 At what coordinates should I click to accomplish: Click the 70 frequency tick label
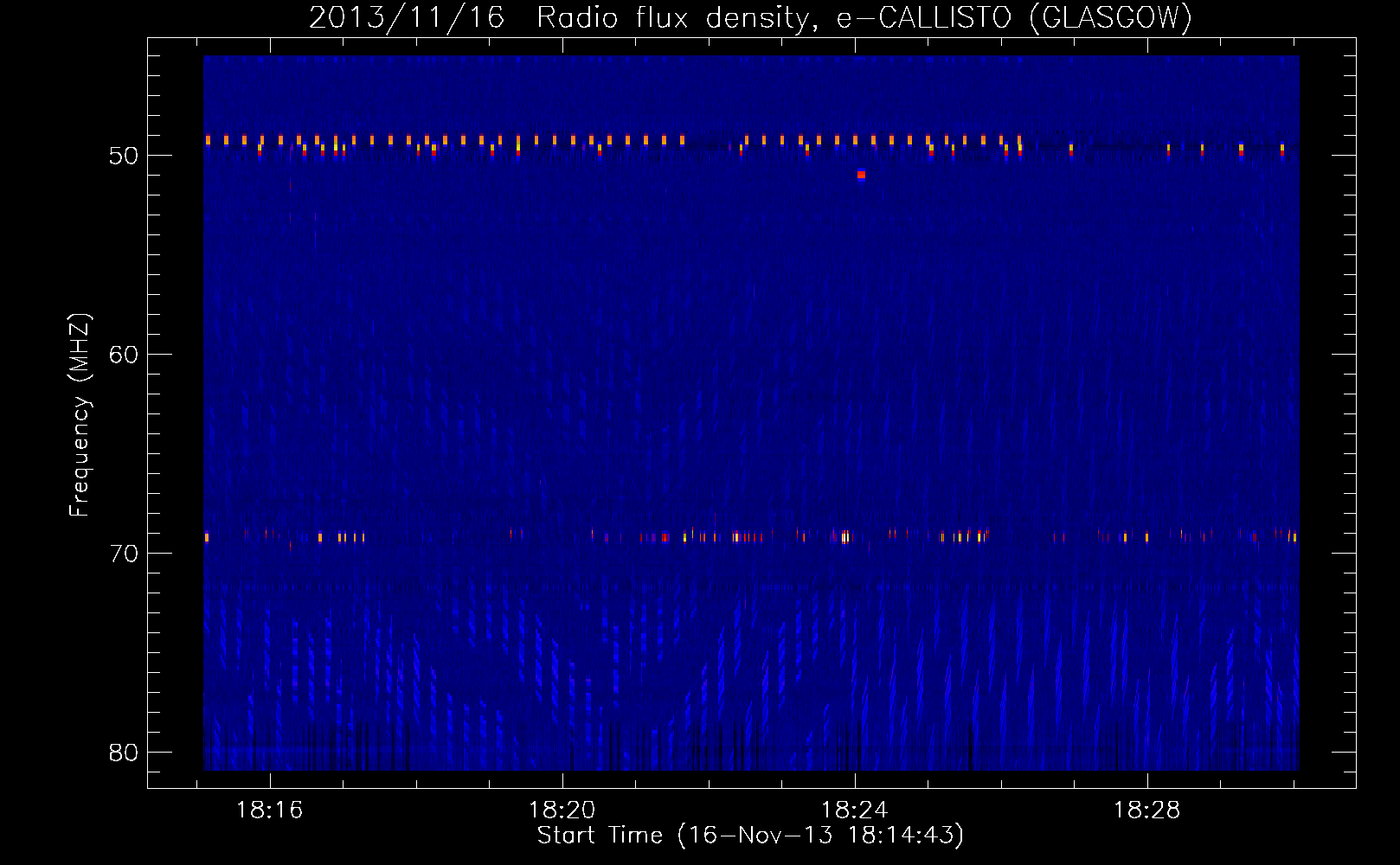124,554
